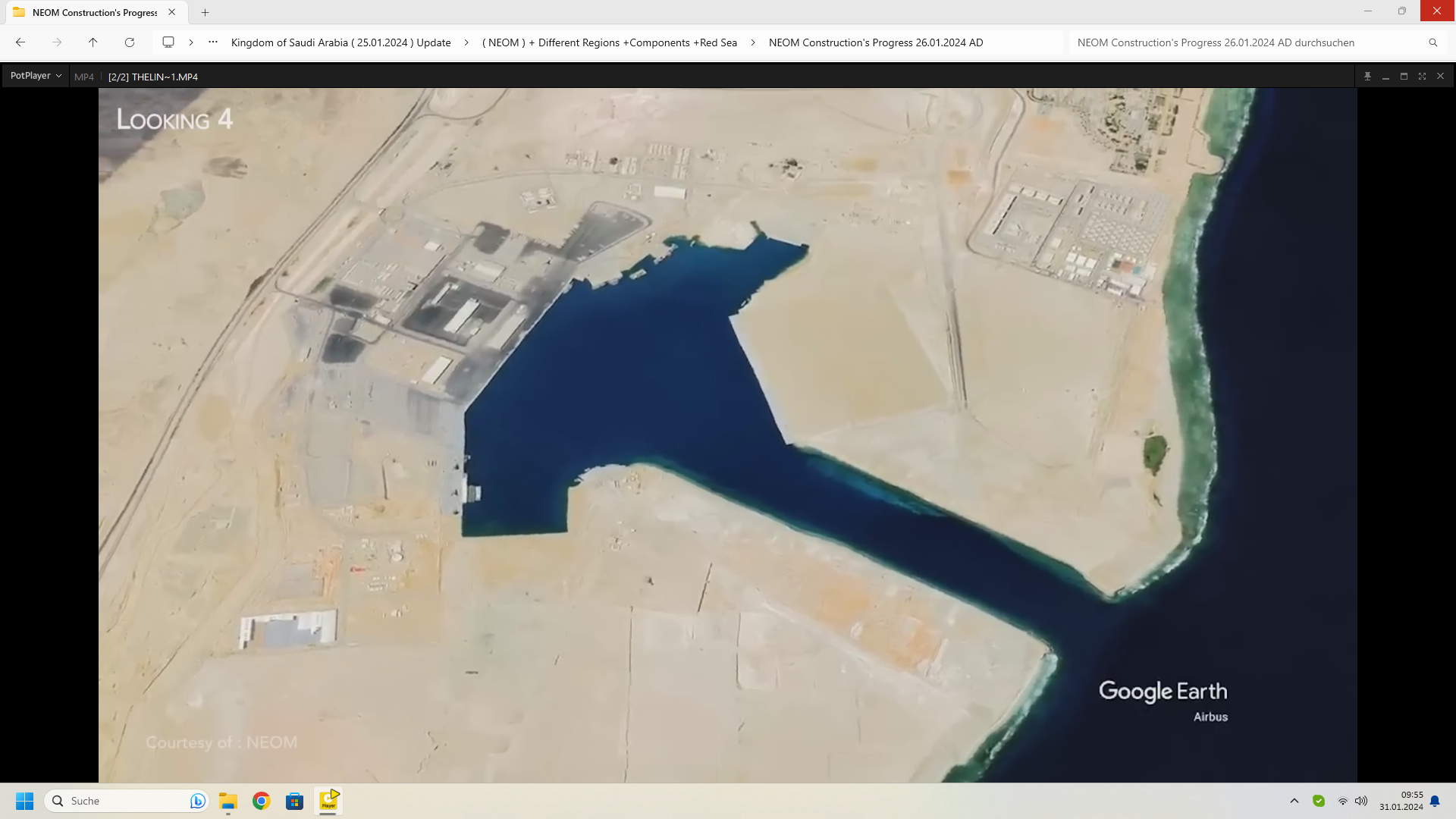Image resolution: width=1456 pixels, height=819 pixels.
Task: Click the search magnifier icon
Action: [x=1433, y=42]
